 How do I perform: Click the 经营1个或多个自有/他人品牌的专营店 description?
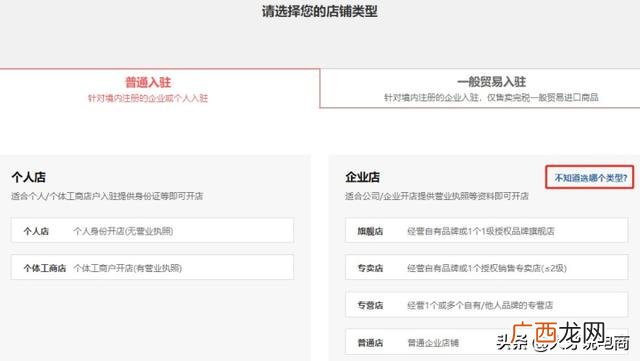point(480,305)
